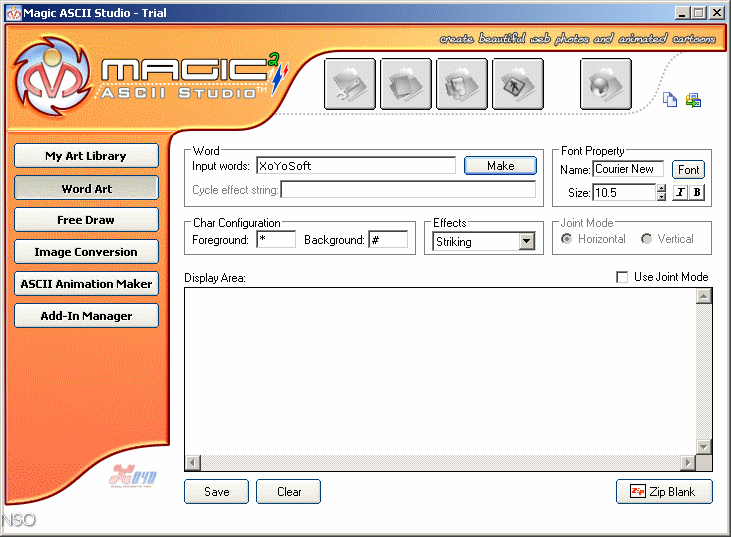
Task: Click display area scroll down arrow
Action: pos(703,447)
